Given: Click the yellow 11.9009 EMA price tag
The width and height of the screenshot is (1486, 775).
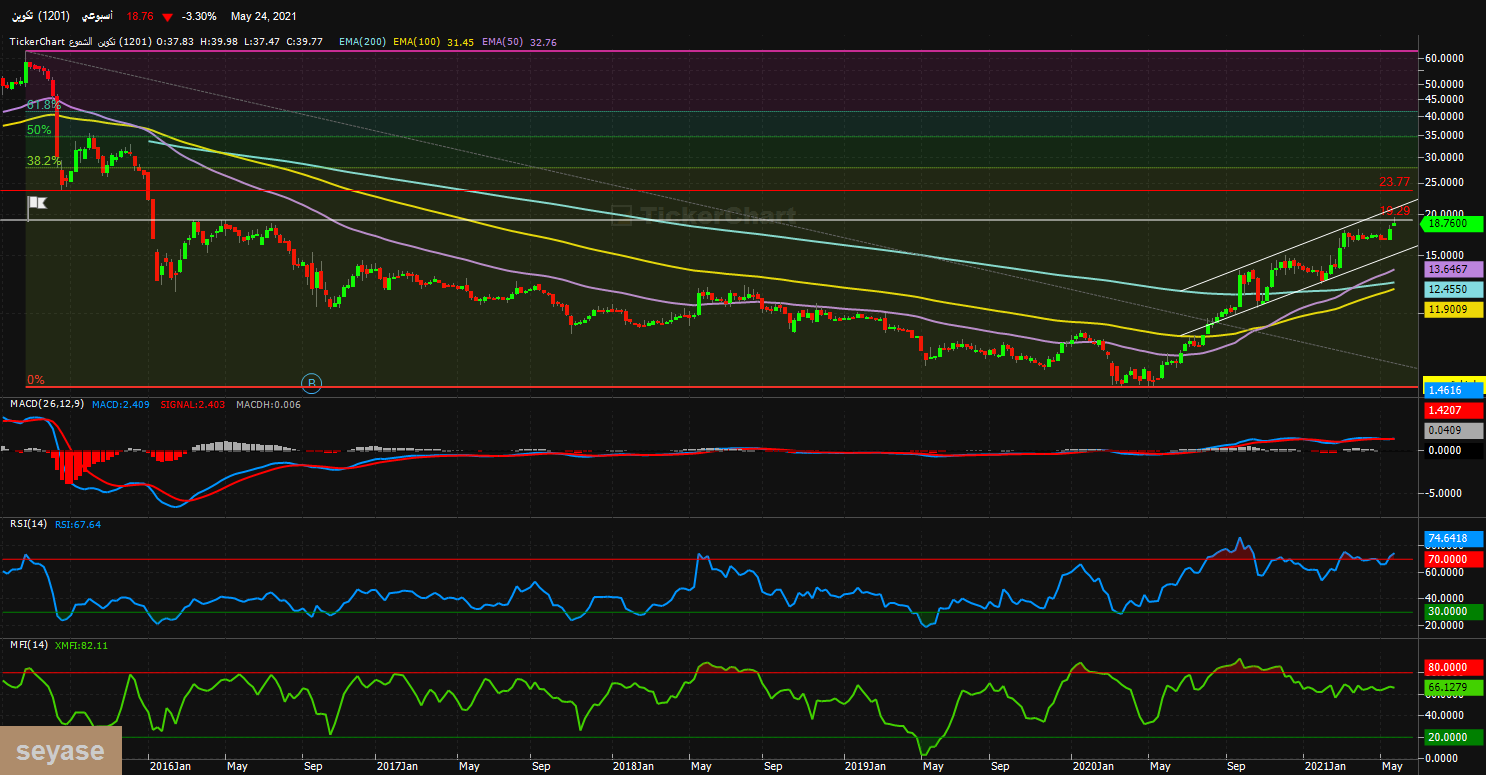Looking at the screenshot, I should click(1448, 310).
